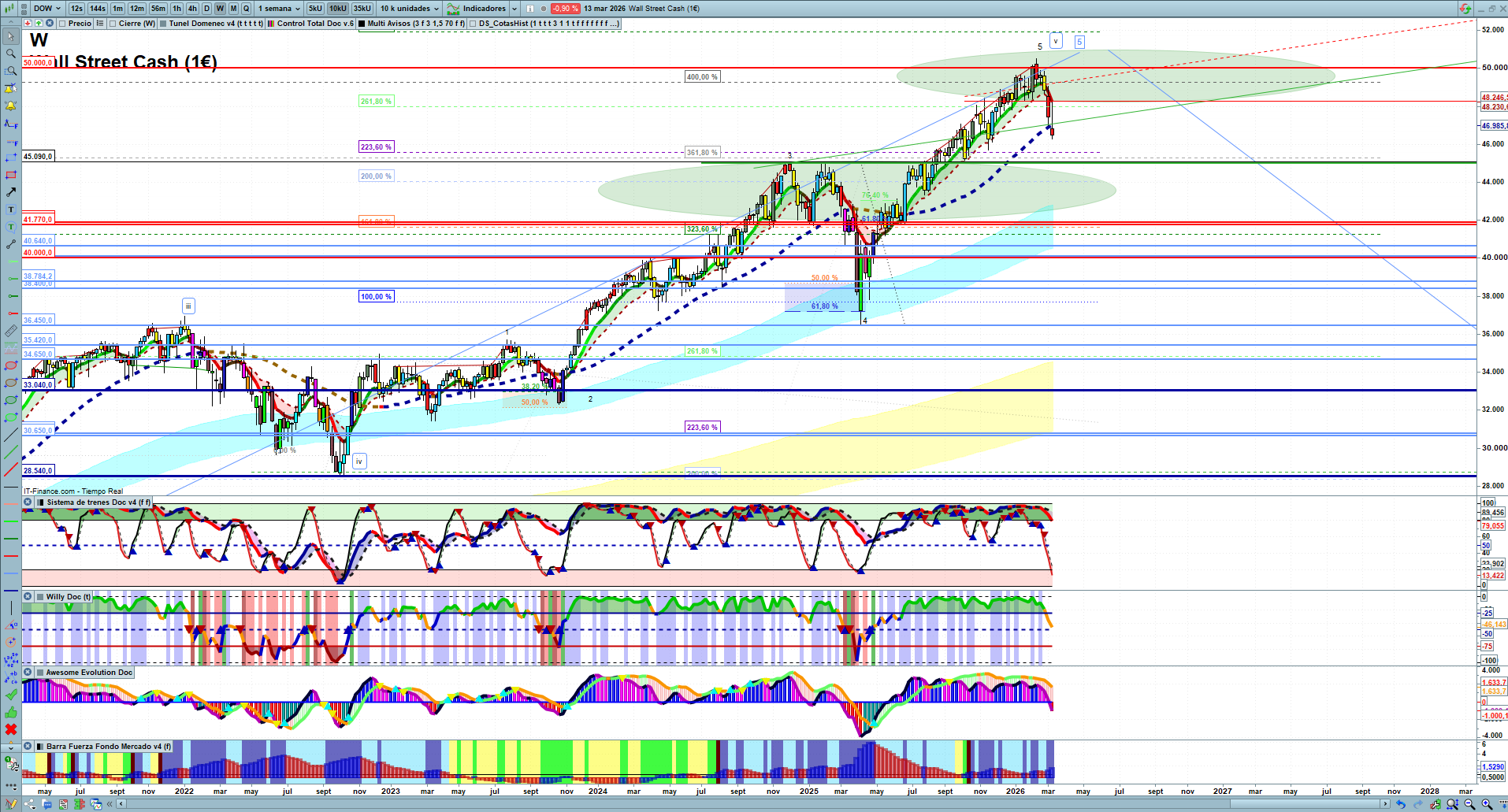Viewport: 1508px width, 812px height.
Task: Open settings of Awesome Evolution Doc panel
Action: [x=28, y=673]
